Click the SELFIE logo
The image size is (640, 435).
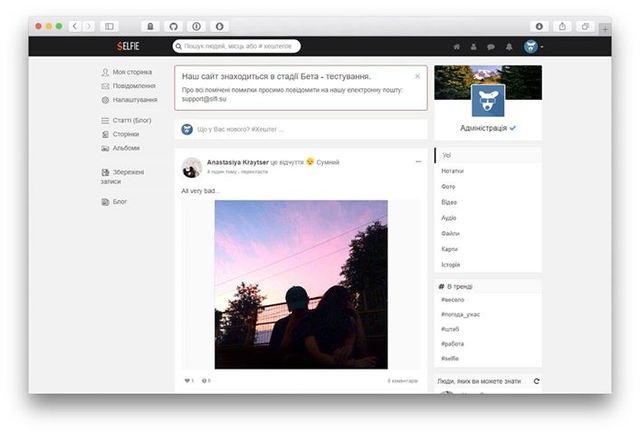[127, 46]
